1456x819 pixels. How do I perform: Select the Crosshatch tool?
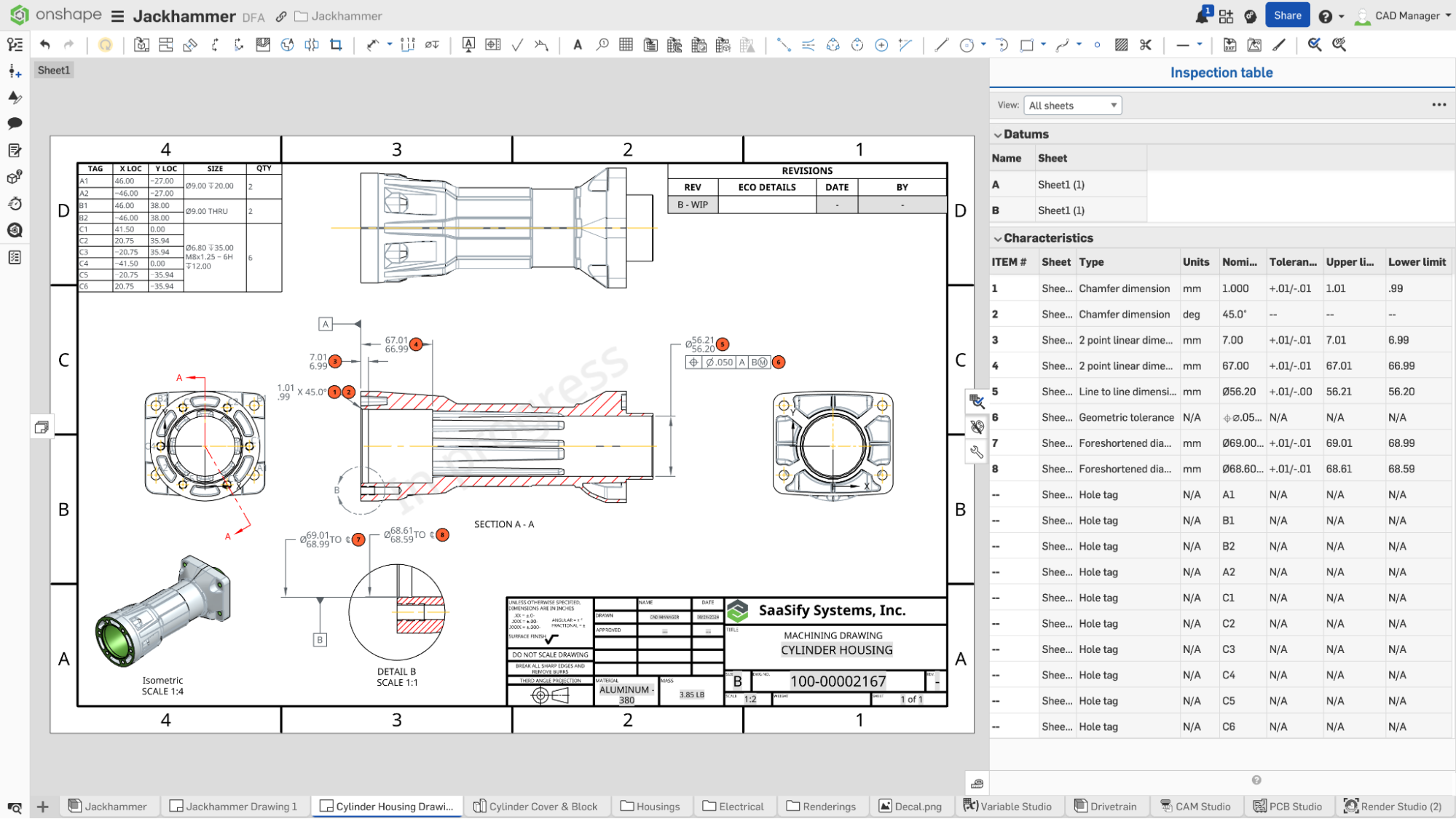(1120, 45)
